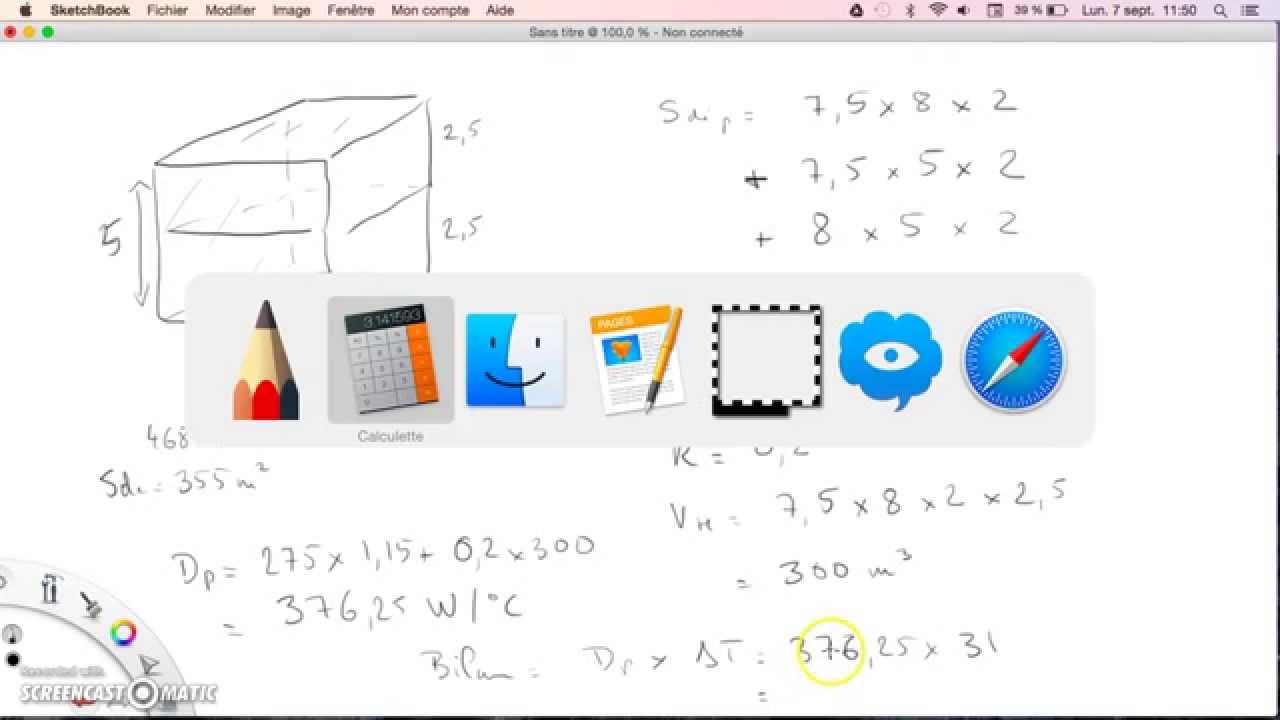This screenshot has width=1280, height=720.
Task: Click the Apple menu logo
Action: pos(25,10)
